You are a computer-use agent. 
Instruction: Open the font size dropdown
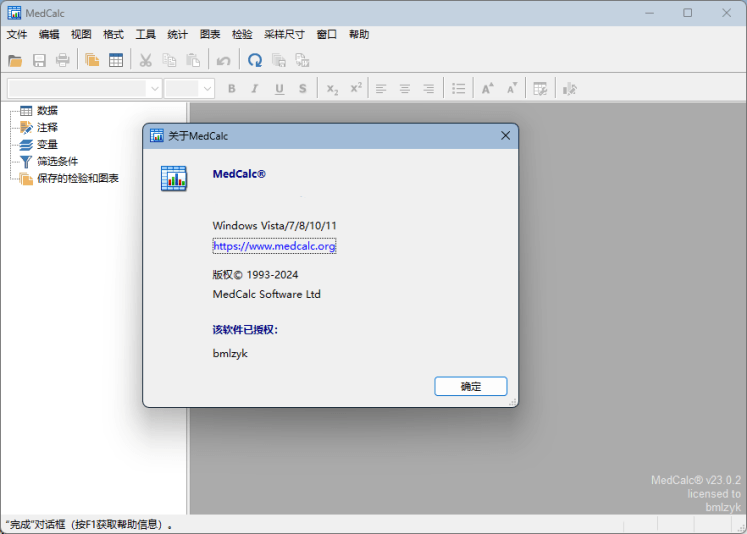tap(207, 89)
